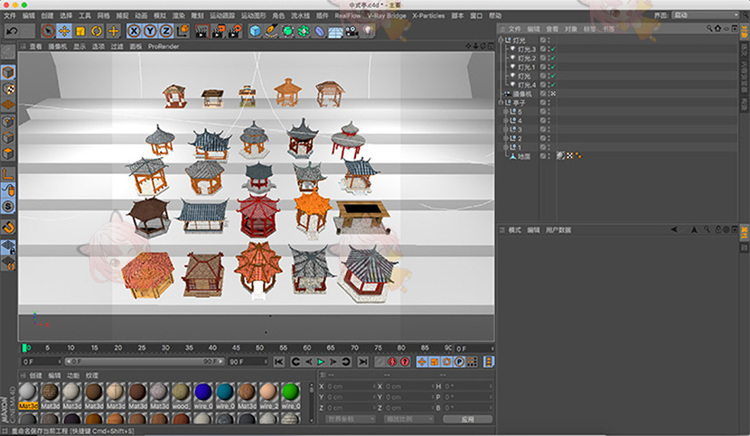Image resolution: width=750 pixels, height=436 pixels.
Task: Add a Cube primitive object
Action: point(255,31)
